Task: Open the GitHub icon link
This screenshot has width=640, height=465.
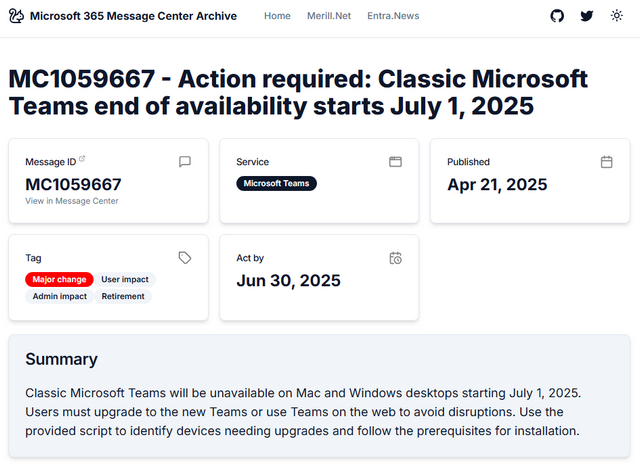Action: pos(558,16)
